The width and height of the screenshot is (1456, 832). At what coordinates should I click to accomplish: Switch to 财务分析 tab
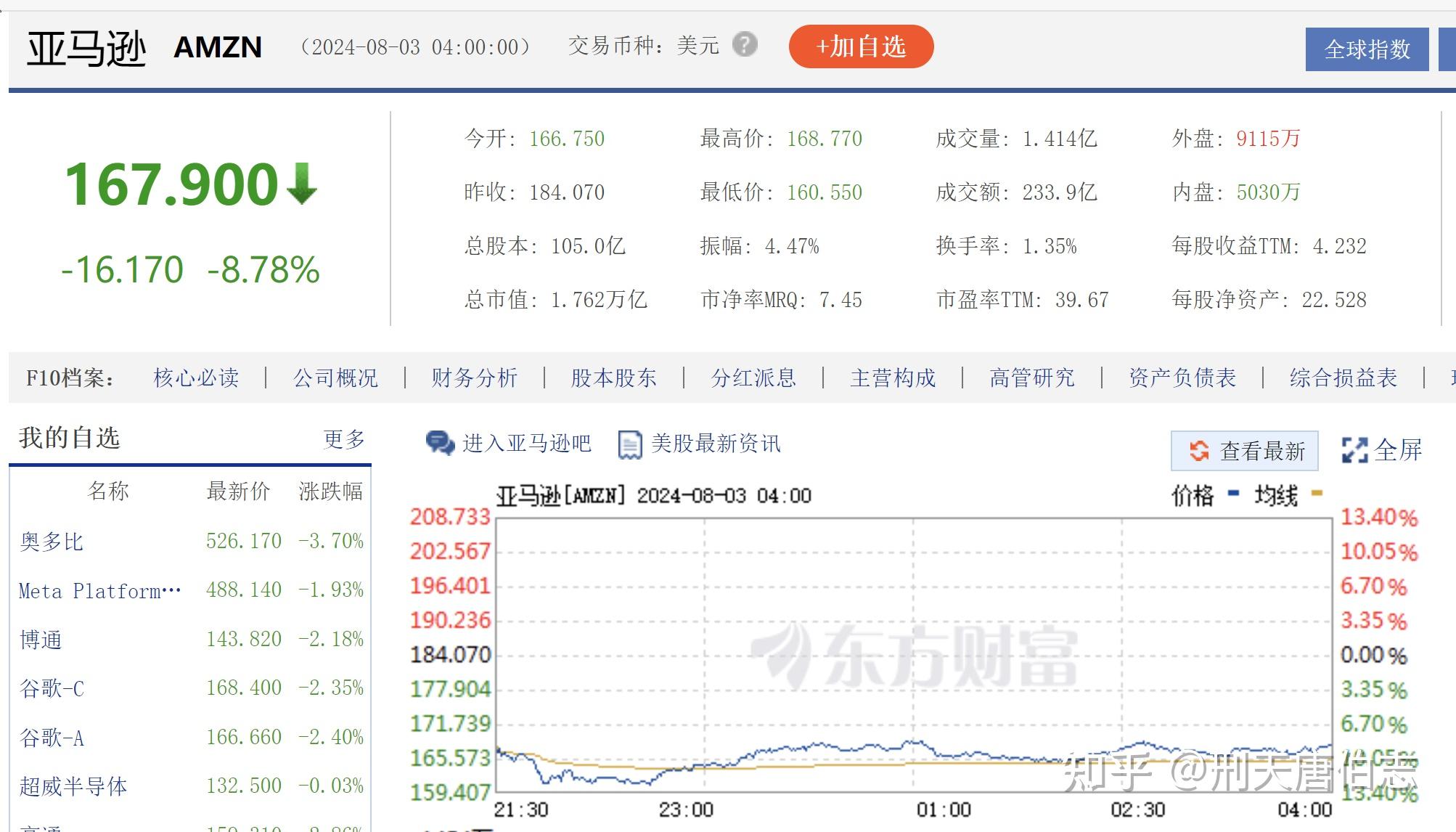click(x=474, y=378)
